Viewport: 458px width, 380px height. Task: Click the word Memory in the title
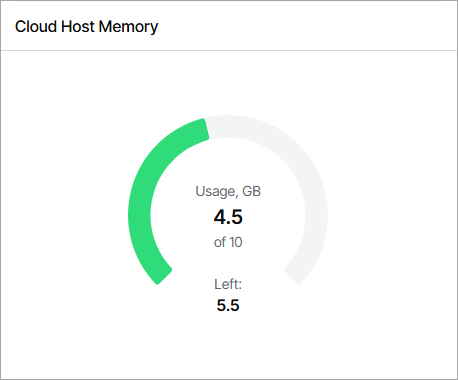(x=128, y=27)
